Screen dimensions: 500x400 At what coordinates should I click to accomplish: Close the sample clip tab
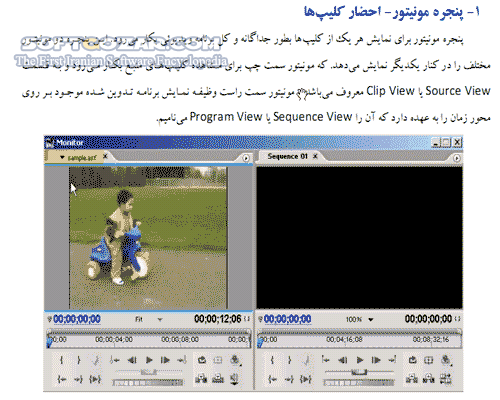[x=105, y=156]
